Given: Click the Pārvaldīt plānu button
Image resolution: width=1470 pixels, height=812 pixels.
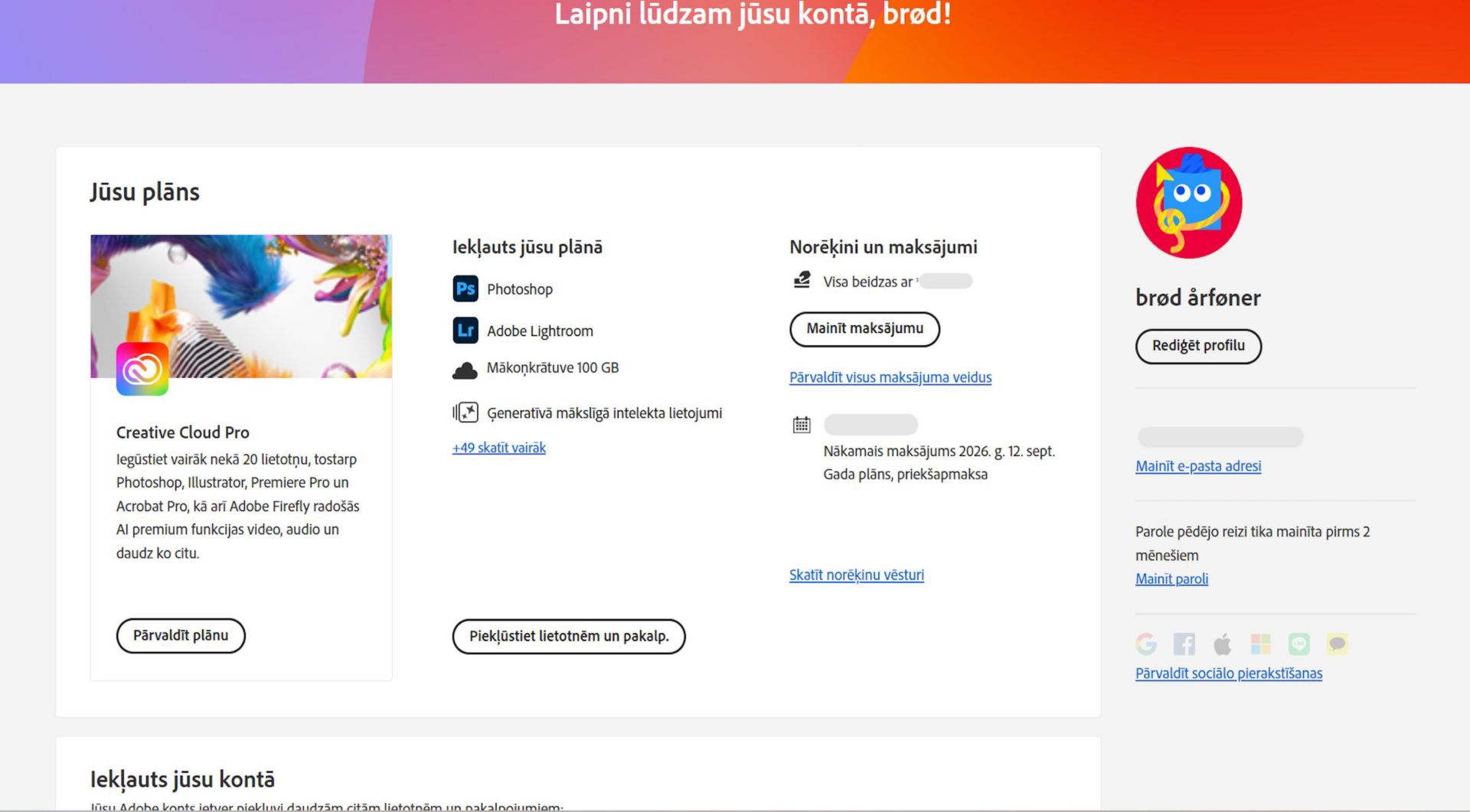Looking at the screenshot, I should click(x=181, y=635).
